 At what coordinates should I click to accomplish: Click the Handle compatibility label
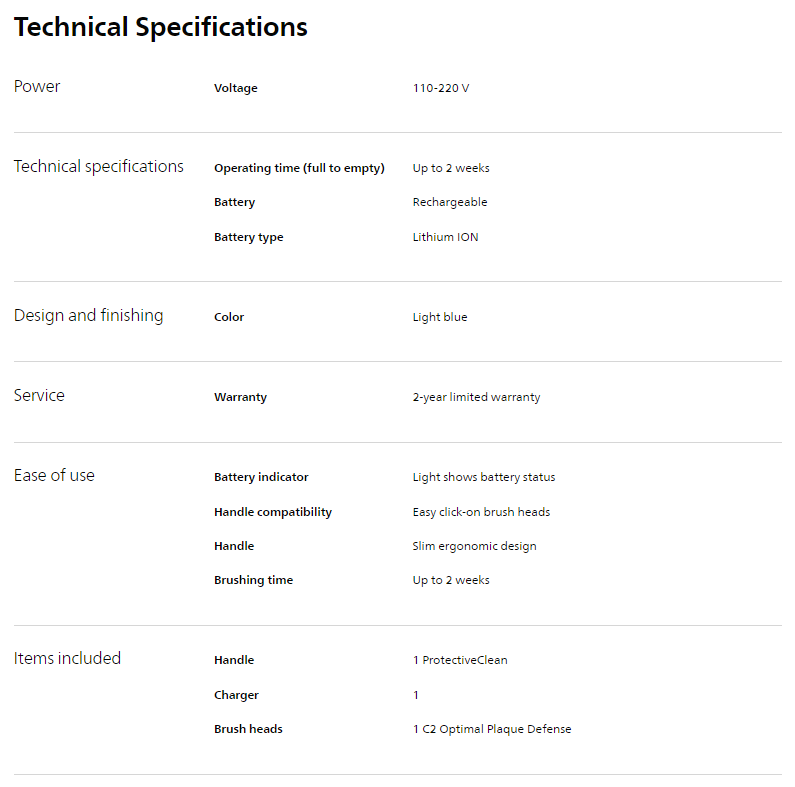pos(273,512)
